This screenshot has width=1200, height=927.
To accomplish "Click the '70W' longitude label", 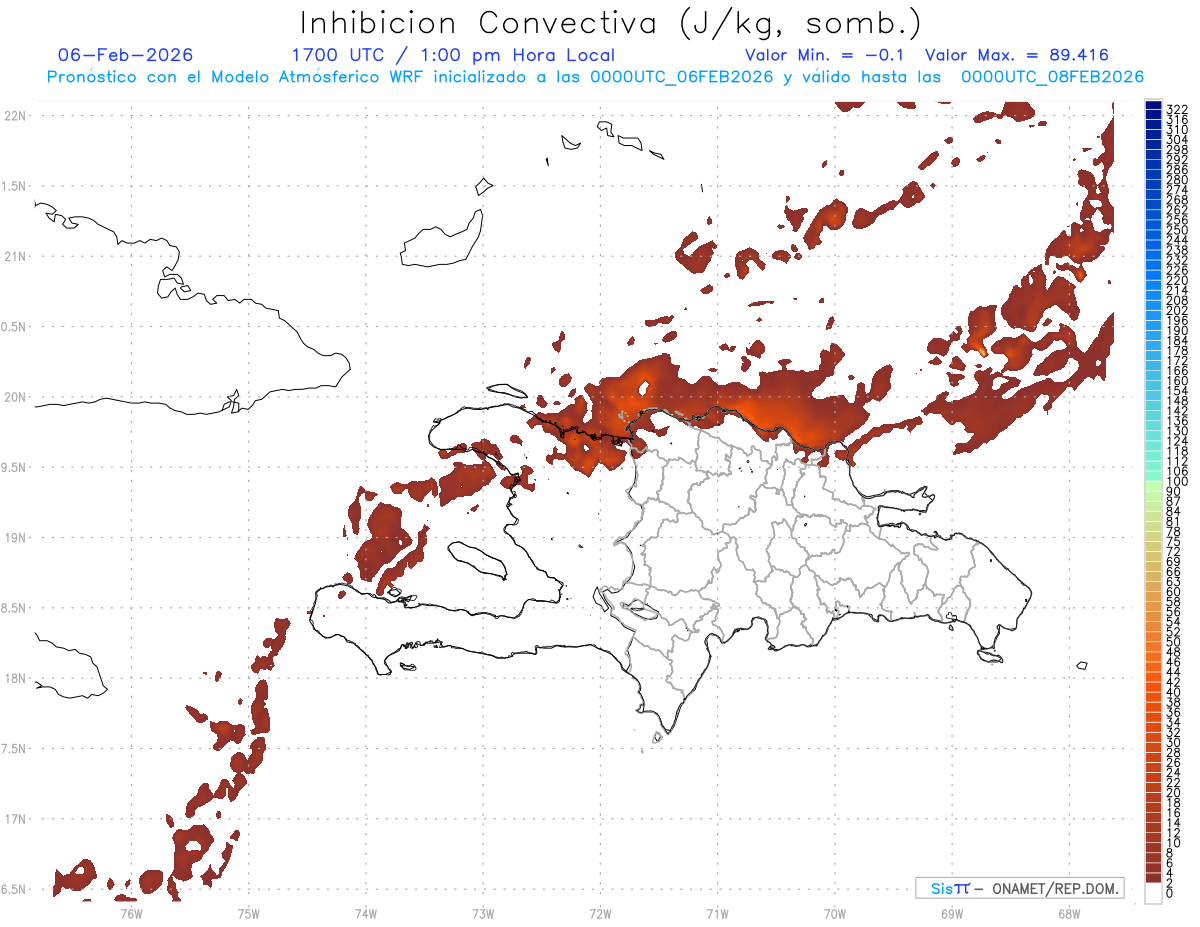I will point(835,912).
